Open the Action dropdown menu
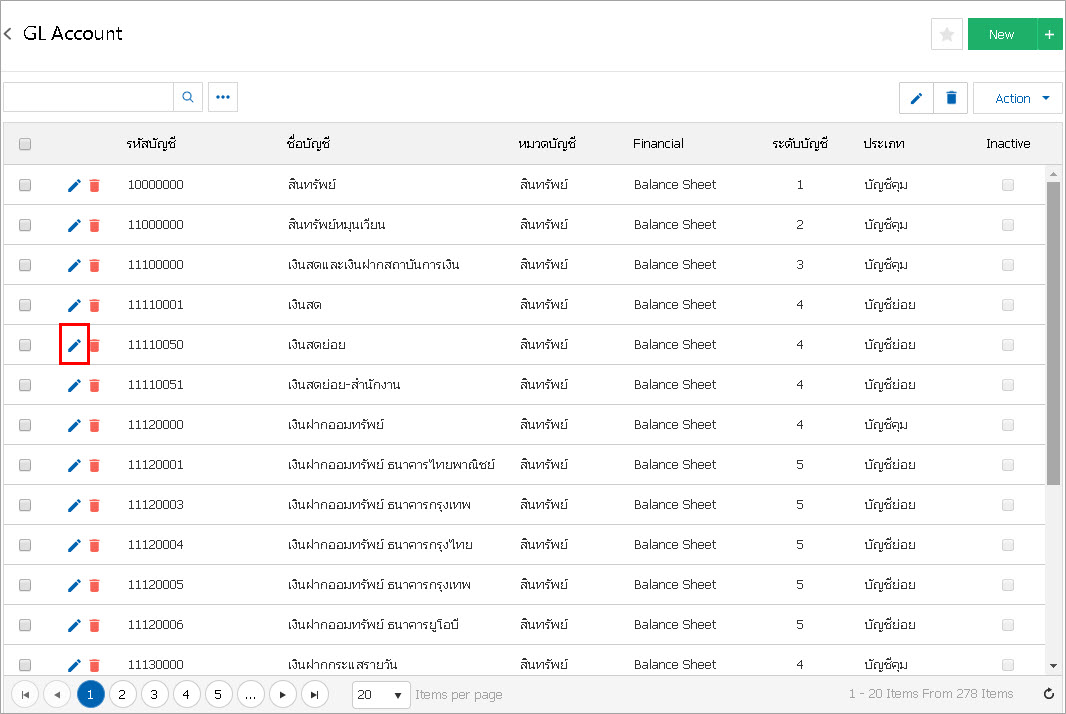 pos(1018,98)
